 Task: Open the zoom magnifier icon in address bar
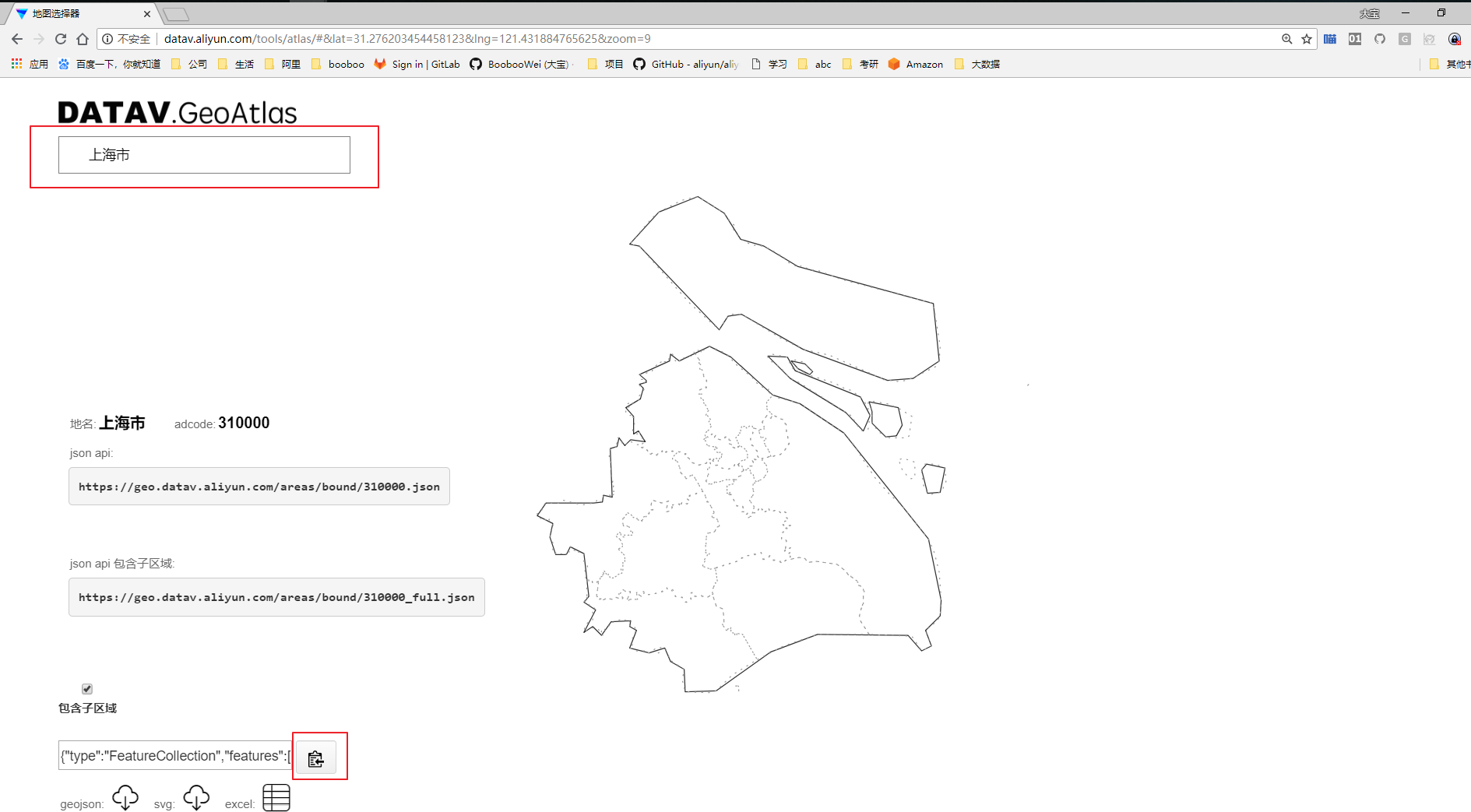(x=1286, y=39)
